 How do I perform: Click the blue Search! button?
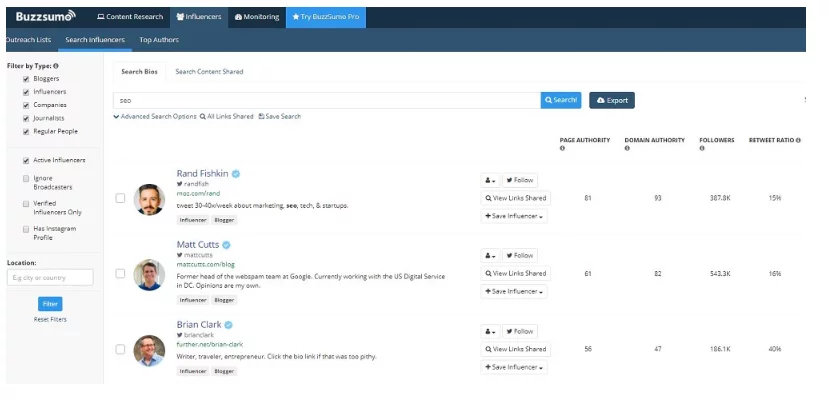pyautogui.click(x=561, y=100)
